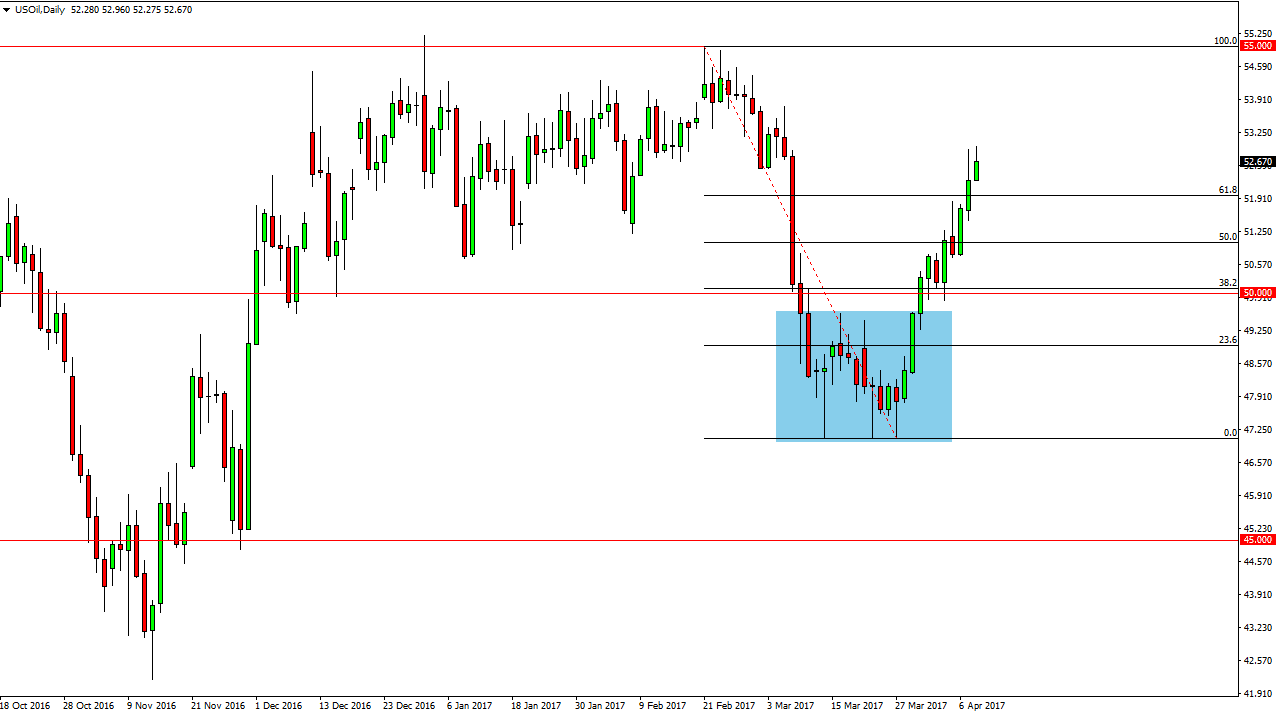This screenshot has width=1278, height=716.
Task: Click the red 45.000 price level tag
Action: point(1257,540)
